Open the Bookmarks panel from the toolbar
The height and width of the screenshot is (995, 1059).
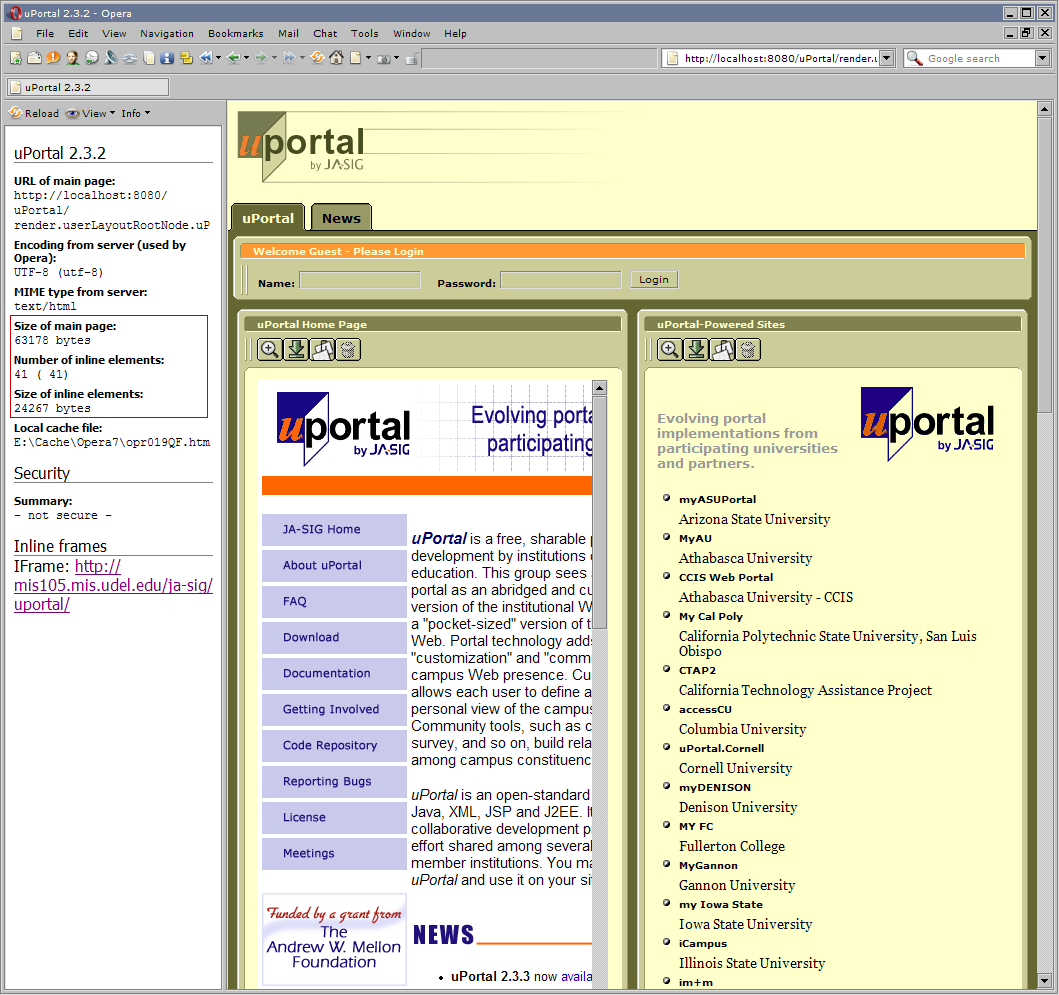[x=16, y=58]
